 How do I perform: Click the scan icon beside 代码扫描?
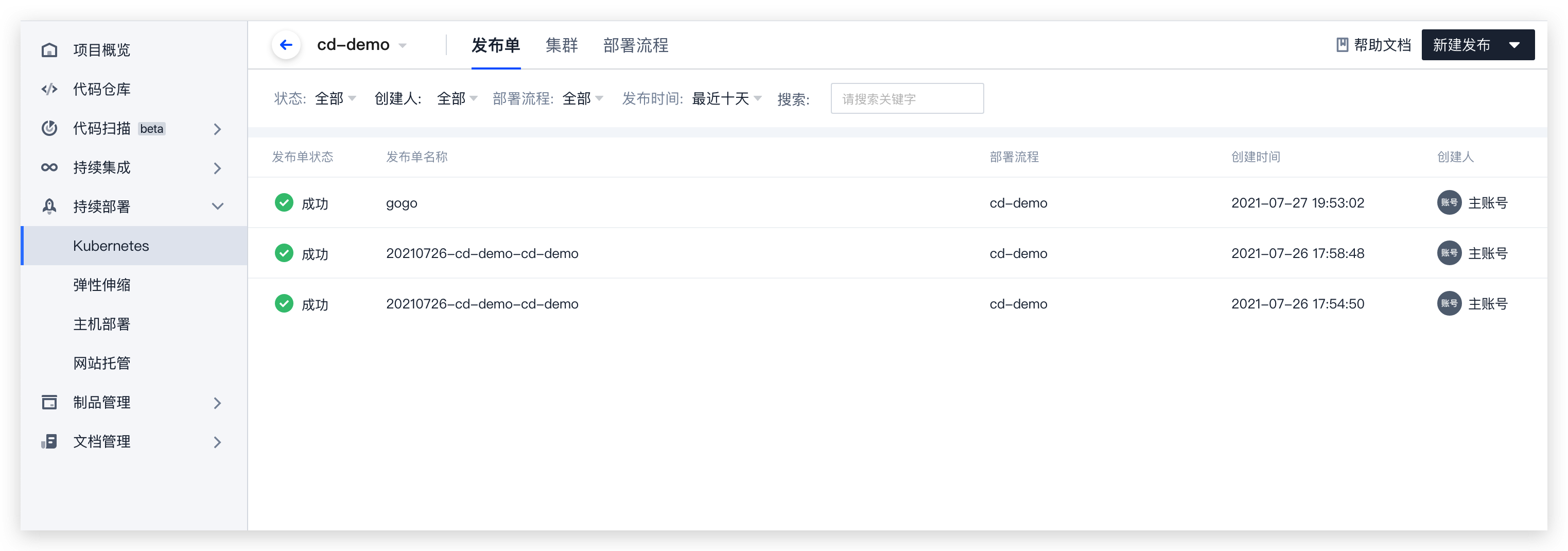coord(49,128)
